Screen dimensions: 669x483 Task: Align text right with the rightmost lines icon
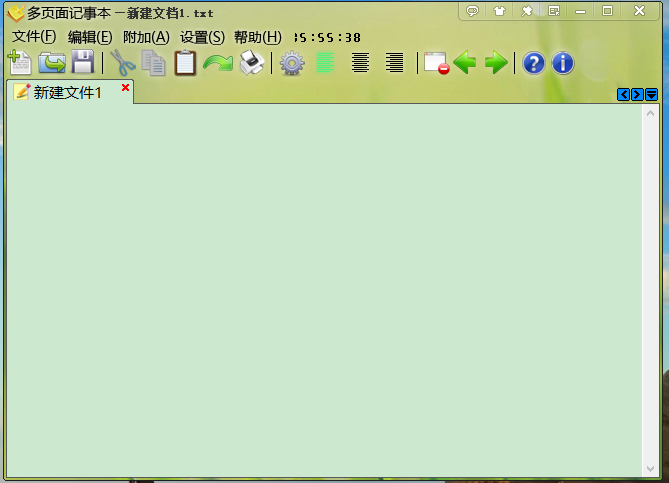(395, 63)
